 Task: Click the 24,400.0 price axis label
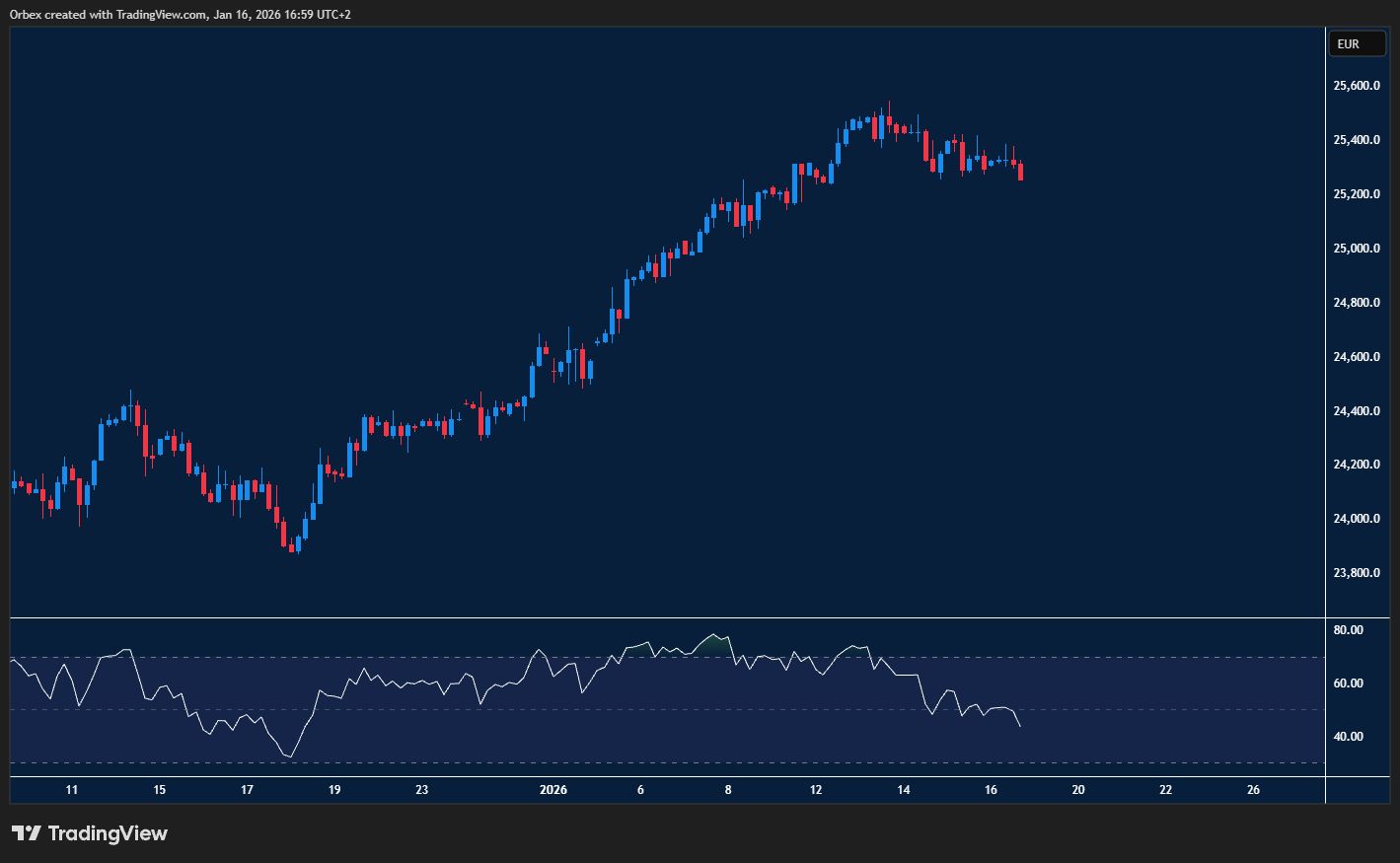[1356, 411]
